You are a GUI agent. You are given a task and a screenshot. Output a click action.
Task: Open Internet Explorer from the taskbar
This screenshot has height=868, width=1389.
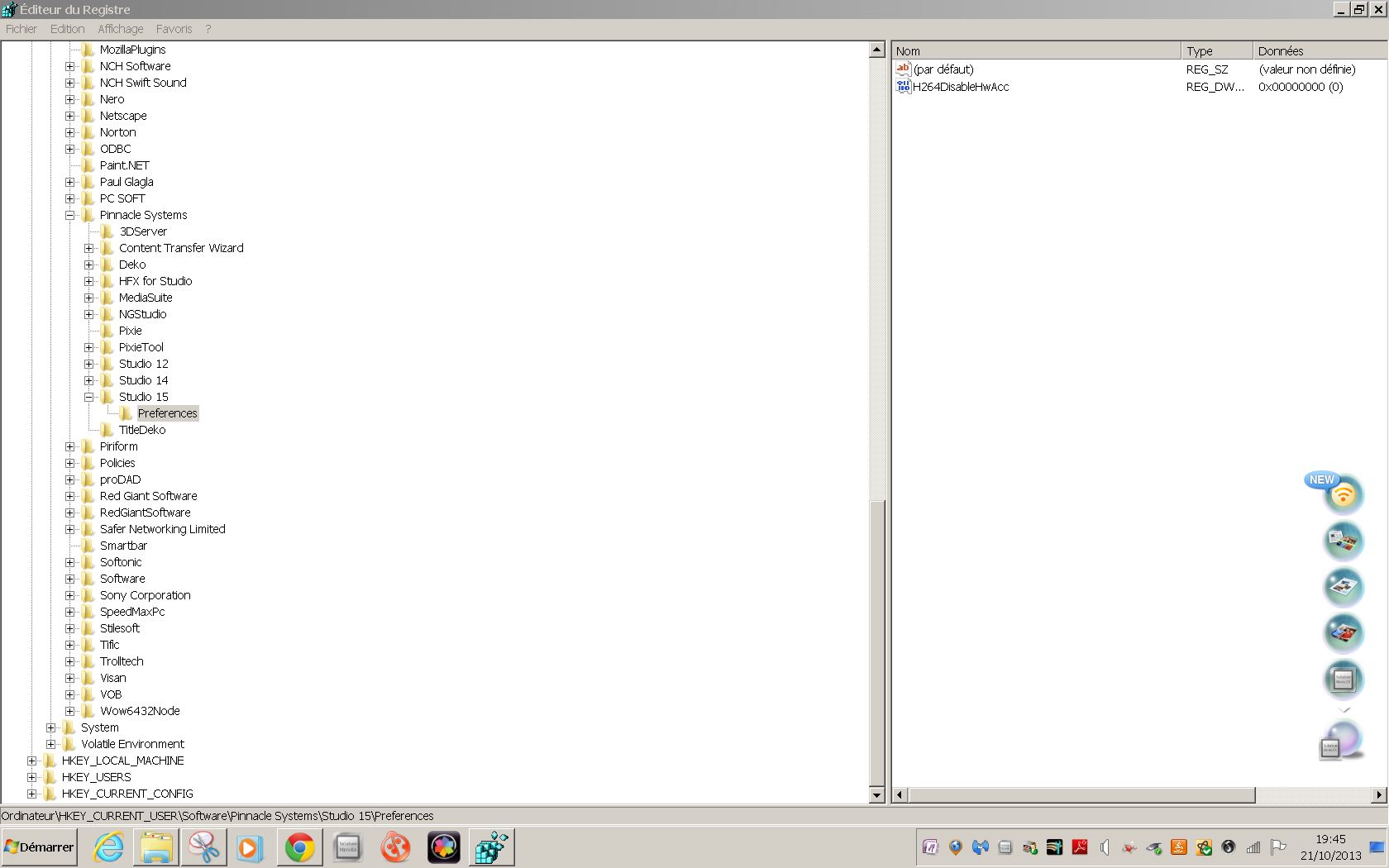(x=108, y=847)
